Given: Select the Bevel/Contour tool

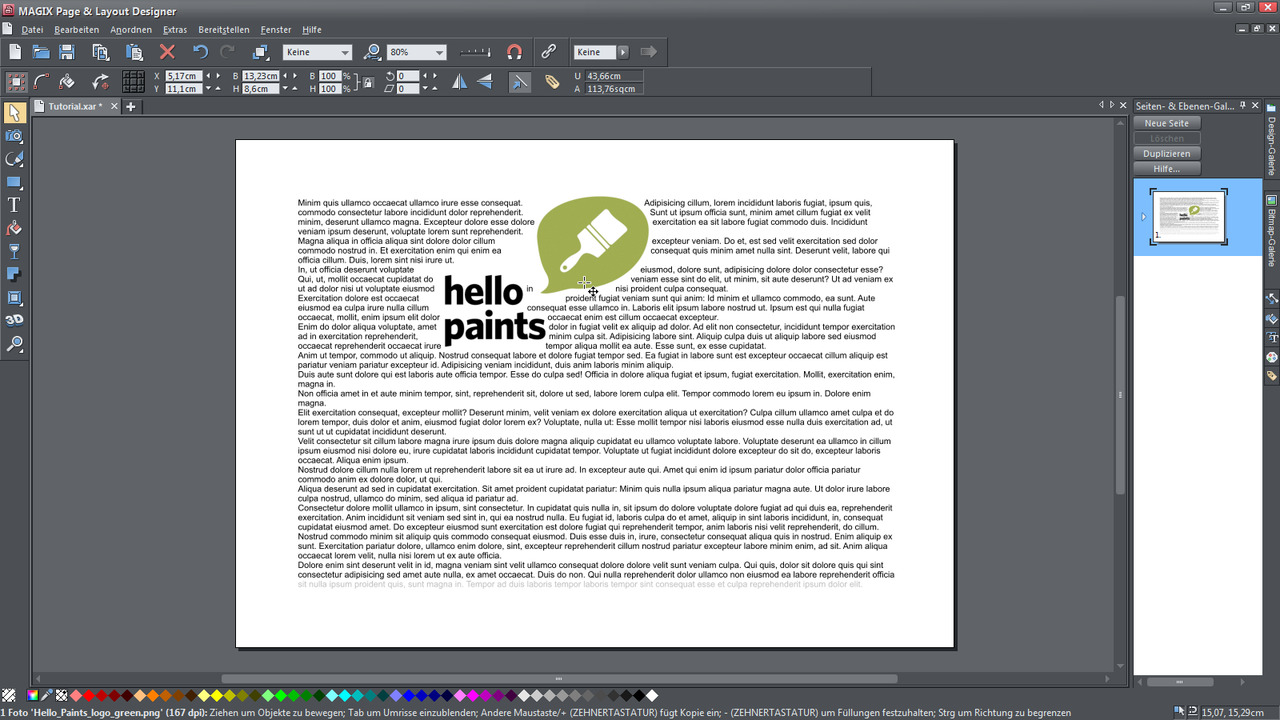Looking at the screenshot, I should 14,297.
